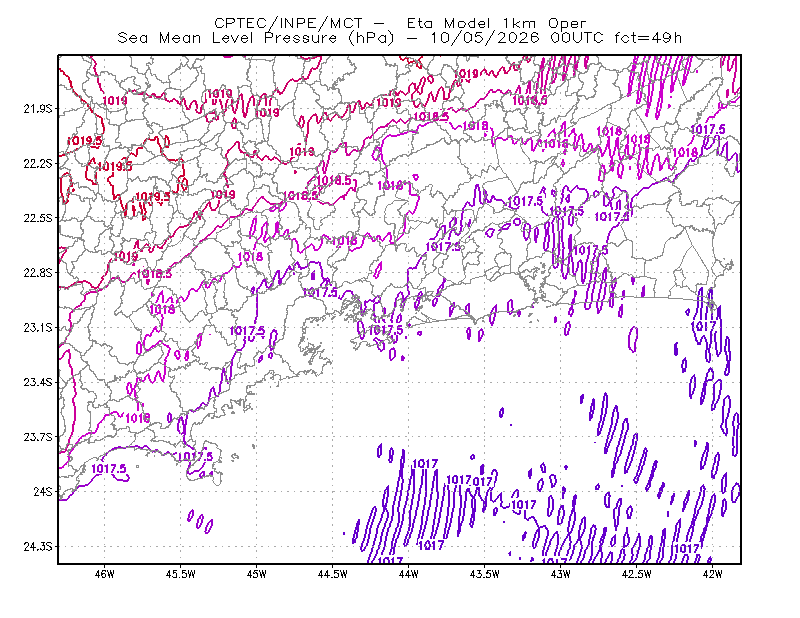Viewport: 800px width, 618px height.
Task: Click the 22.5S latitude axis label
Action: [x=38, y=218]
